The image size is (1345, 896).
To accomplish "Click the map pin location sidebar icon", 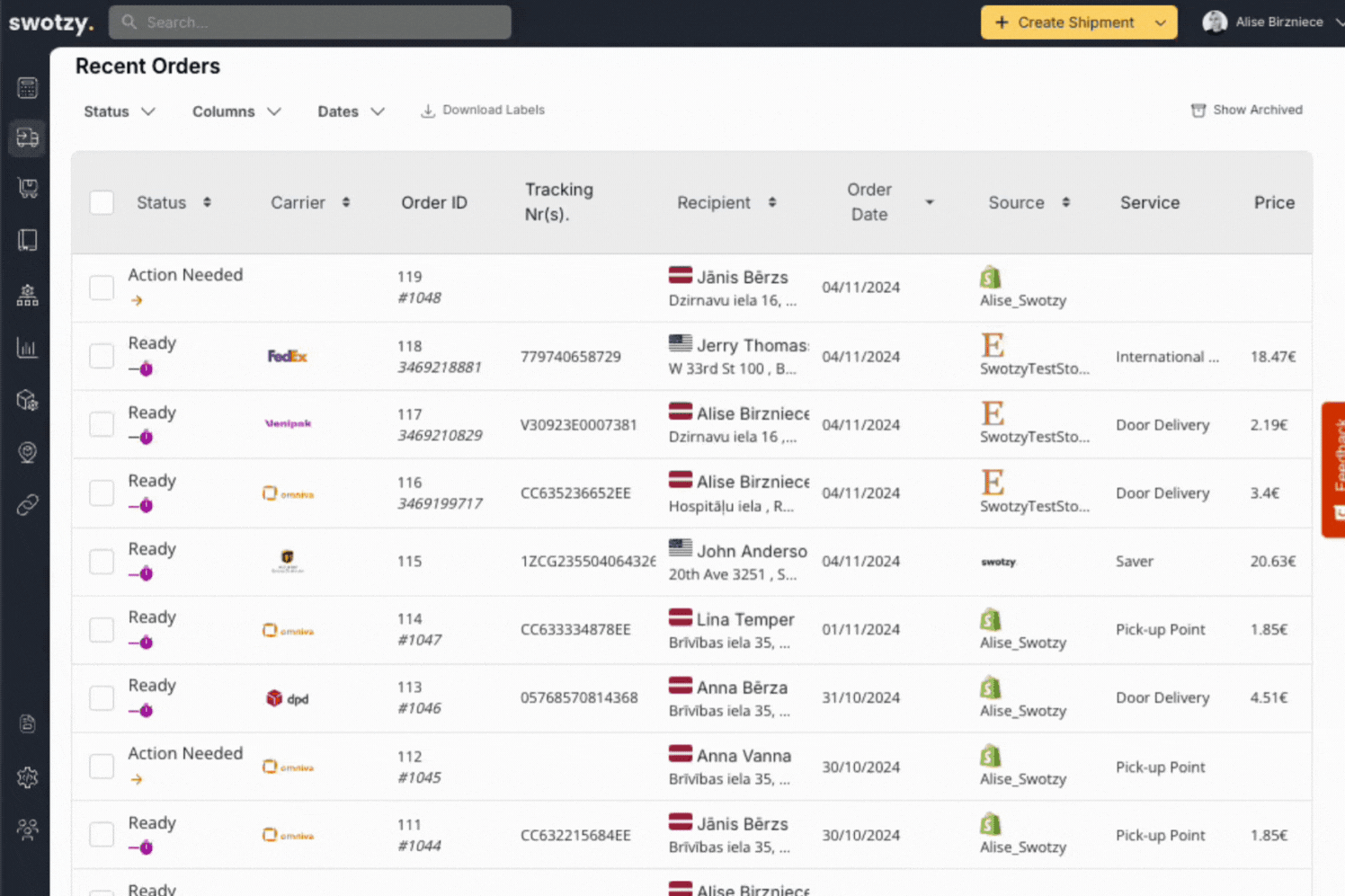I will coord(27,452).
